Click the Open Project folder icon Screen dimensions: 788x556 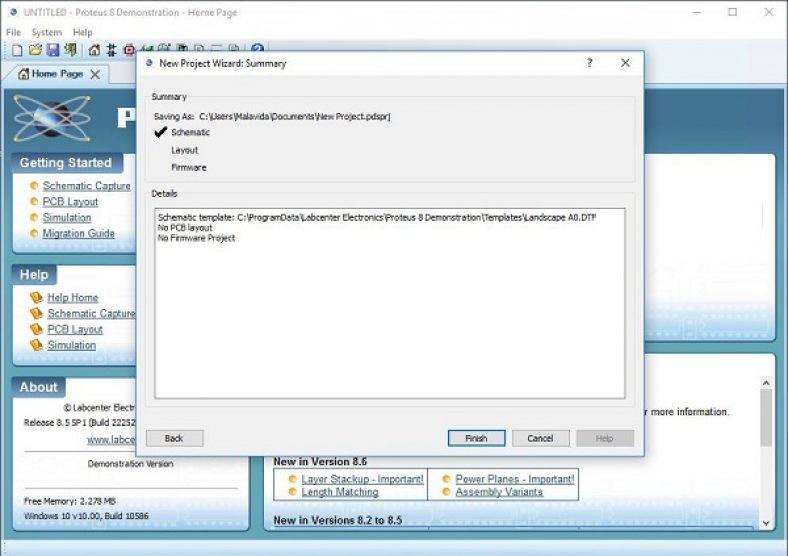[x=35, y=50]
